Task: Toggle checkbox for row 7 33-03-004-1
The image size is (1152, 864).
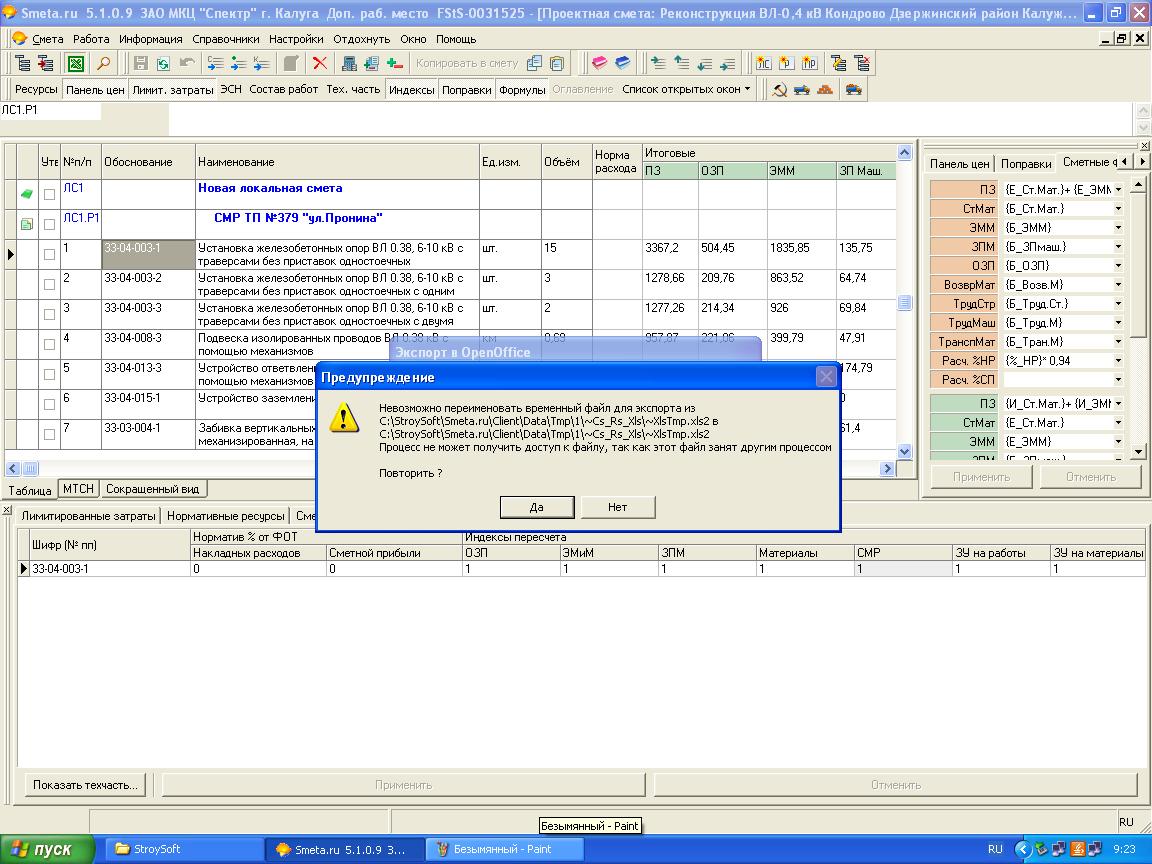Action: point(49,434)
